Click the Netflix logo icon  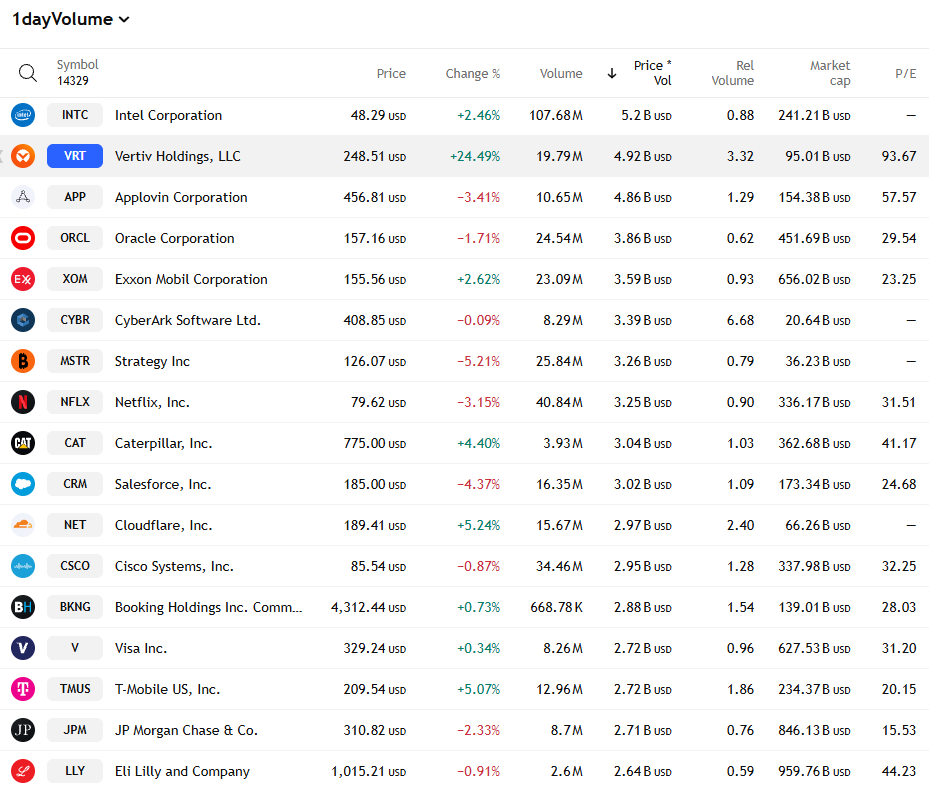pyautogui.click(x=23, y=402)
